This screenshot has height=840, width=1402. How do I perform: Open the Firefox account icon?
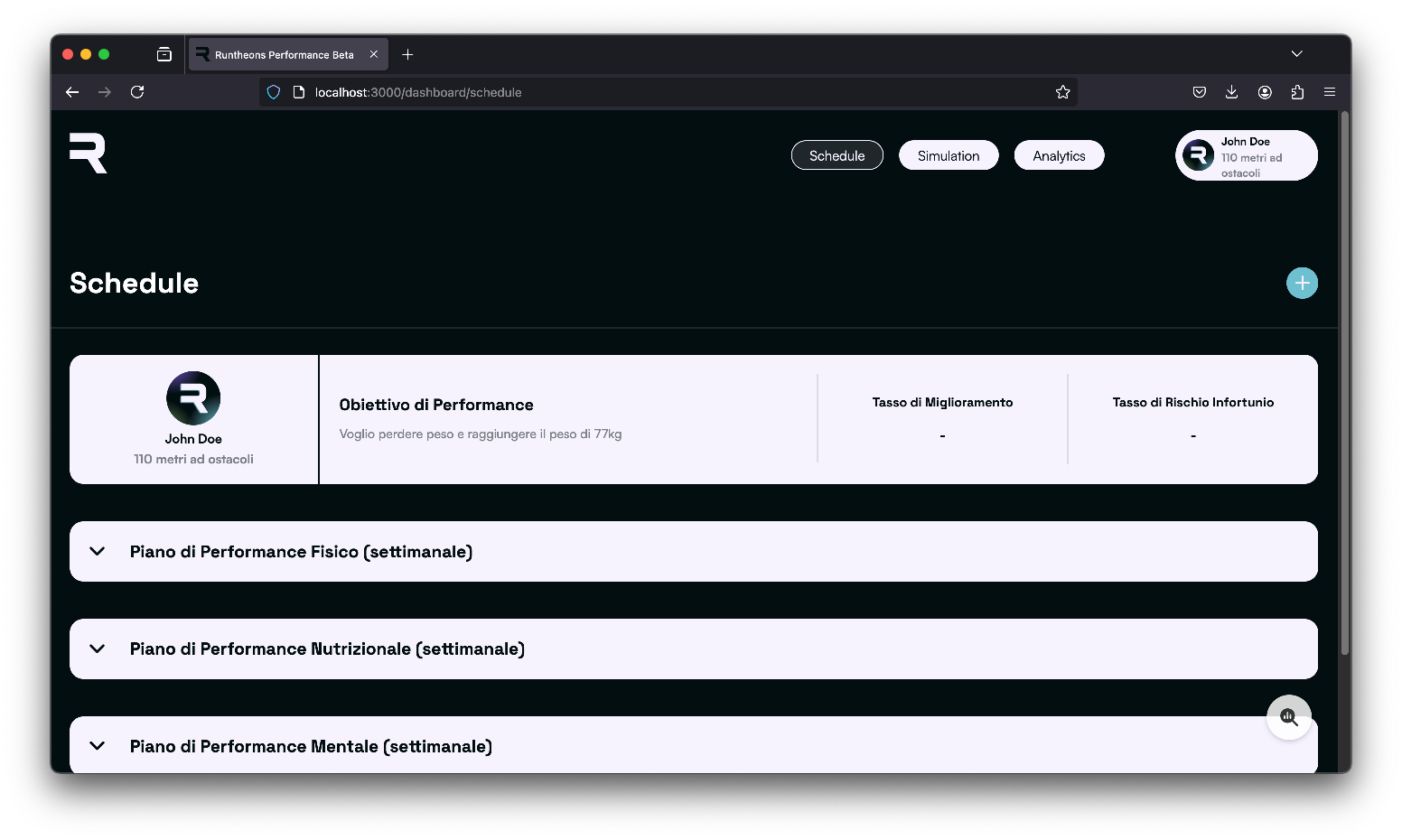1265,92
